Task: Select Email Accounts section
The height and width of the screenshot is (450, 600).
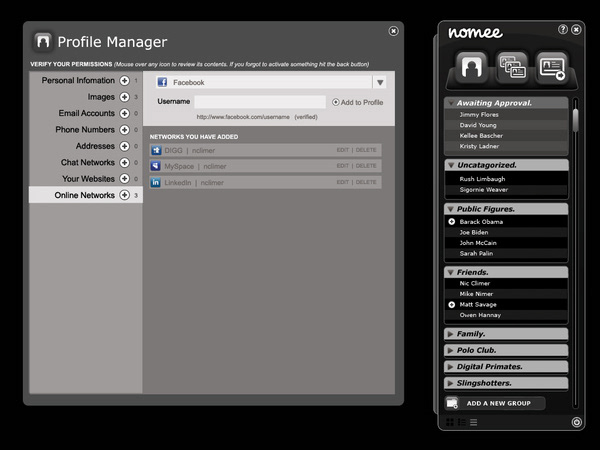Action: (x=86, y=113)
